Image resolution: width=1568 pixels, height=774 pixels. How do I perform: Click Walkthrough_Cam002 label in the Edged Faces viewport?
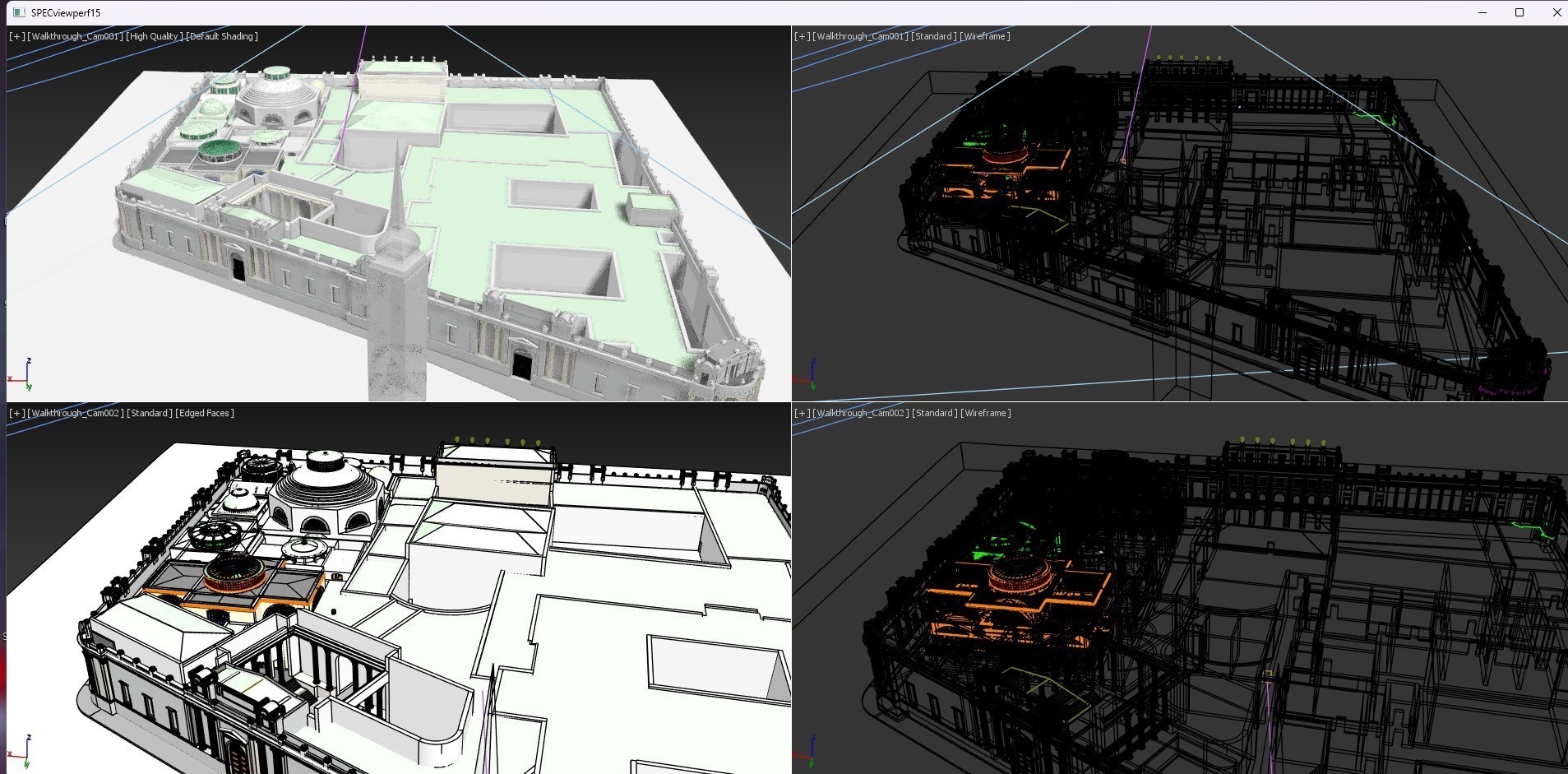point(75,413)
